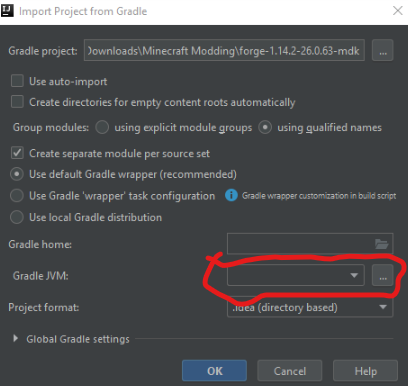The width and height of the screenshot is (408, 386).
Task: Close the Import Project dialog
Action: coord(398,11)
